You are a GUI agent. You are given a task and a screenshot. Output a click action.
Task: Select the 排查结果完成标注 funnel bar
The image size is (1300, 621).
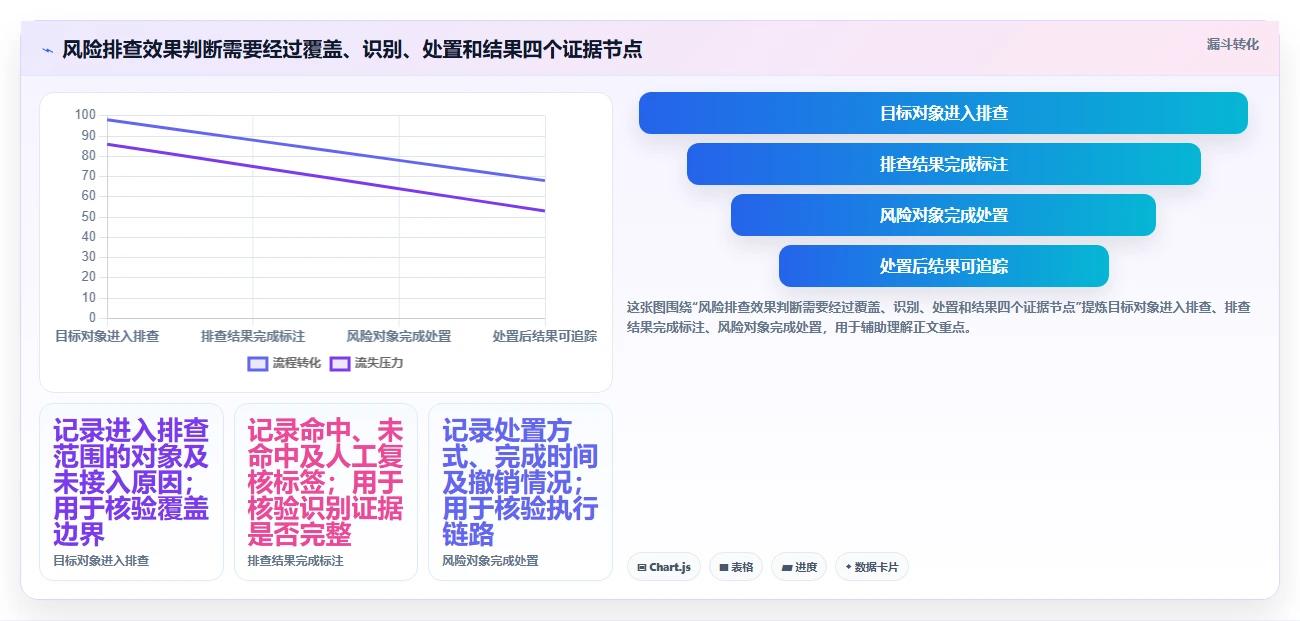tap(943, 164)
